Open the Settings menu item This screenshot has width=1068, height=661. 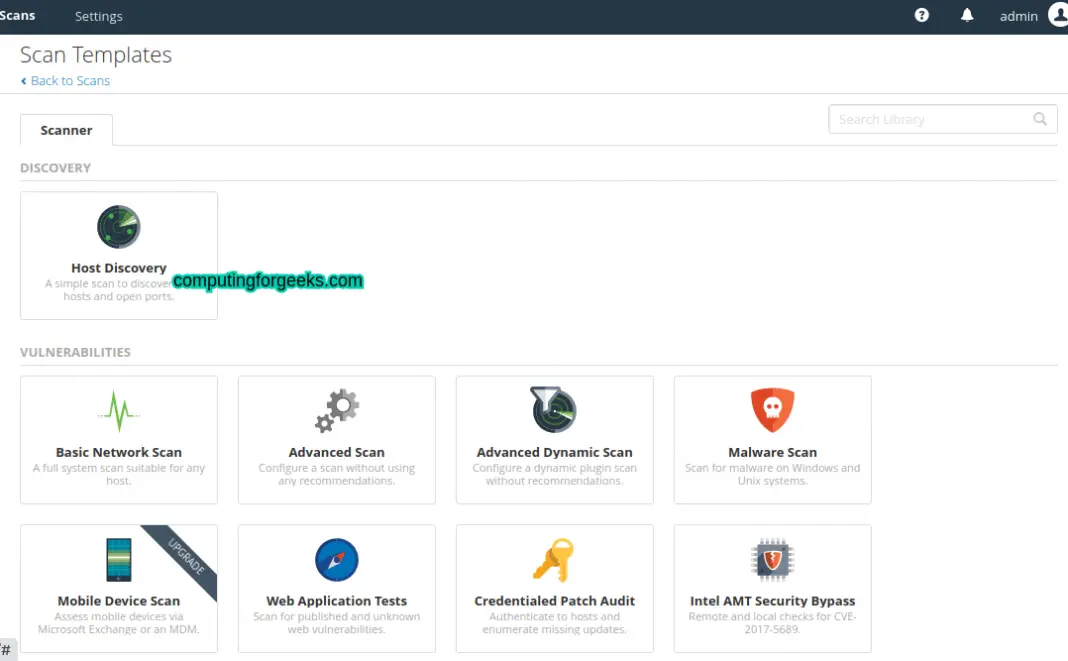[x=98, y=15]
